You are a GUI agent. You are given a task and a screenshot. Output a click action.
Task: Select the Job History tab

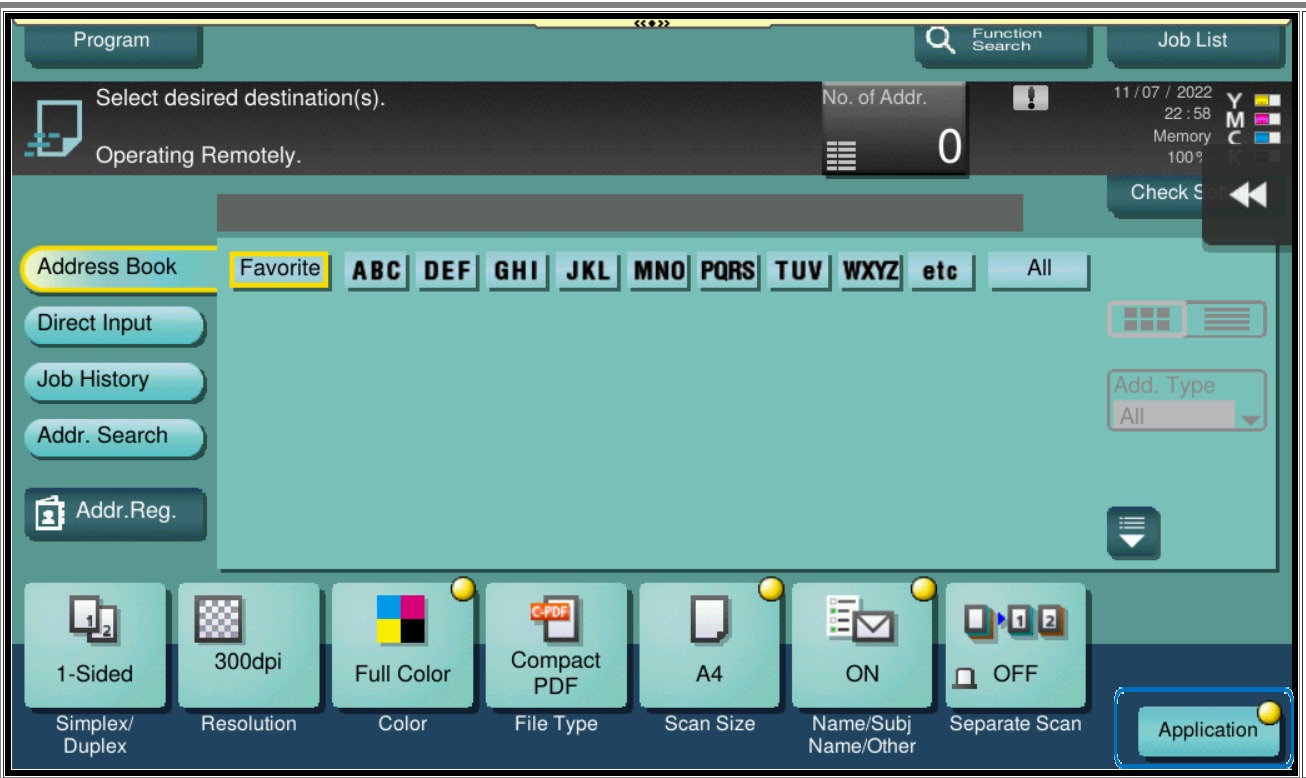point(113,380)
